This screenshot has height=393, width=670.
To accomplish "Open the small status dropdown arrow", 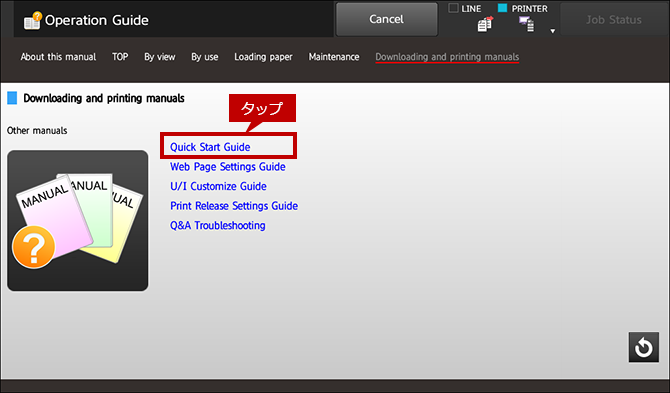I will coord(552,31).
